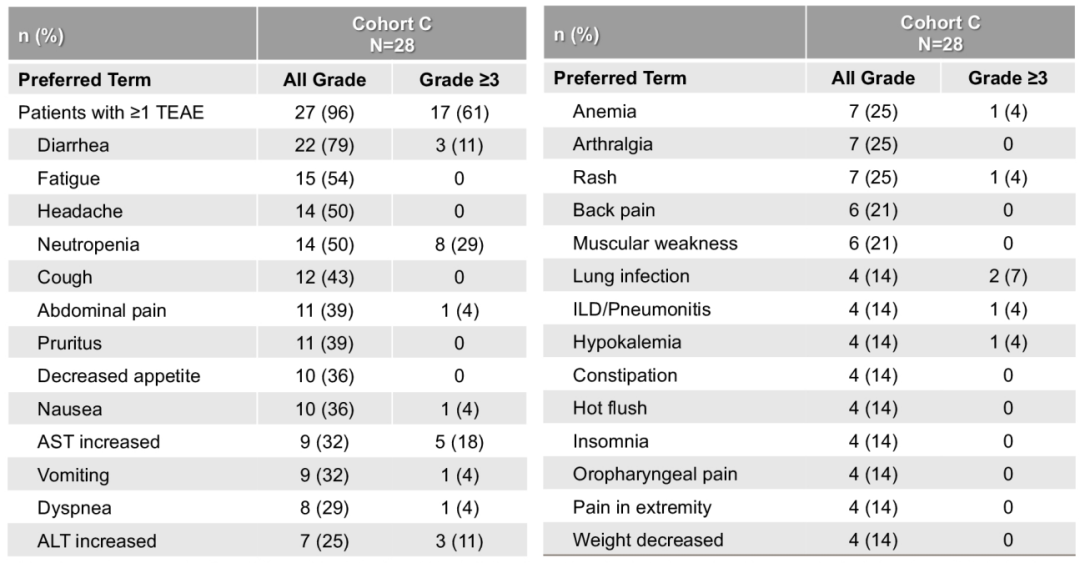Click the "17 (61)" Grade ≥3 value
Screen dimensions: 1080x563
459,112
